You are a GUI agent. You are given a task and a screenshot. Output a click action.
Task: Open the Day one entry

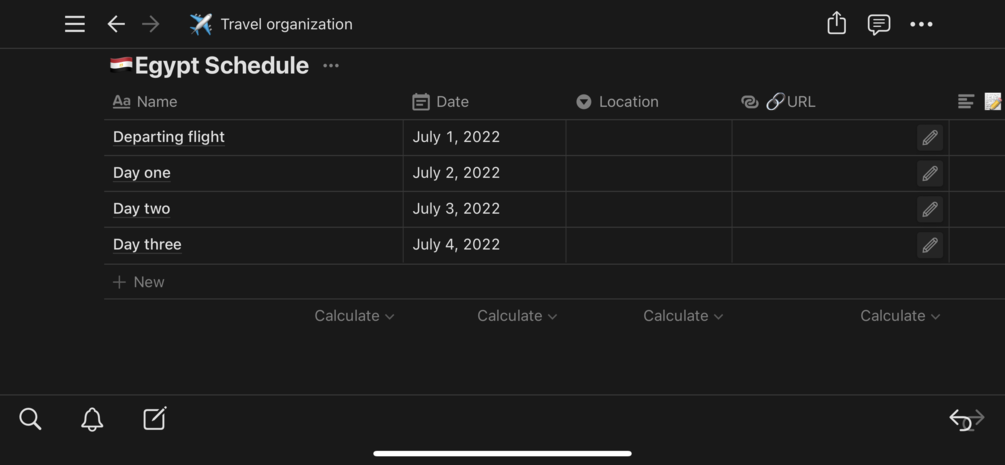(x=142, y=173)
